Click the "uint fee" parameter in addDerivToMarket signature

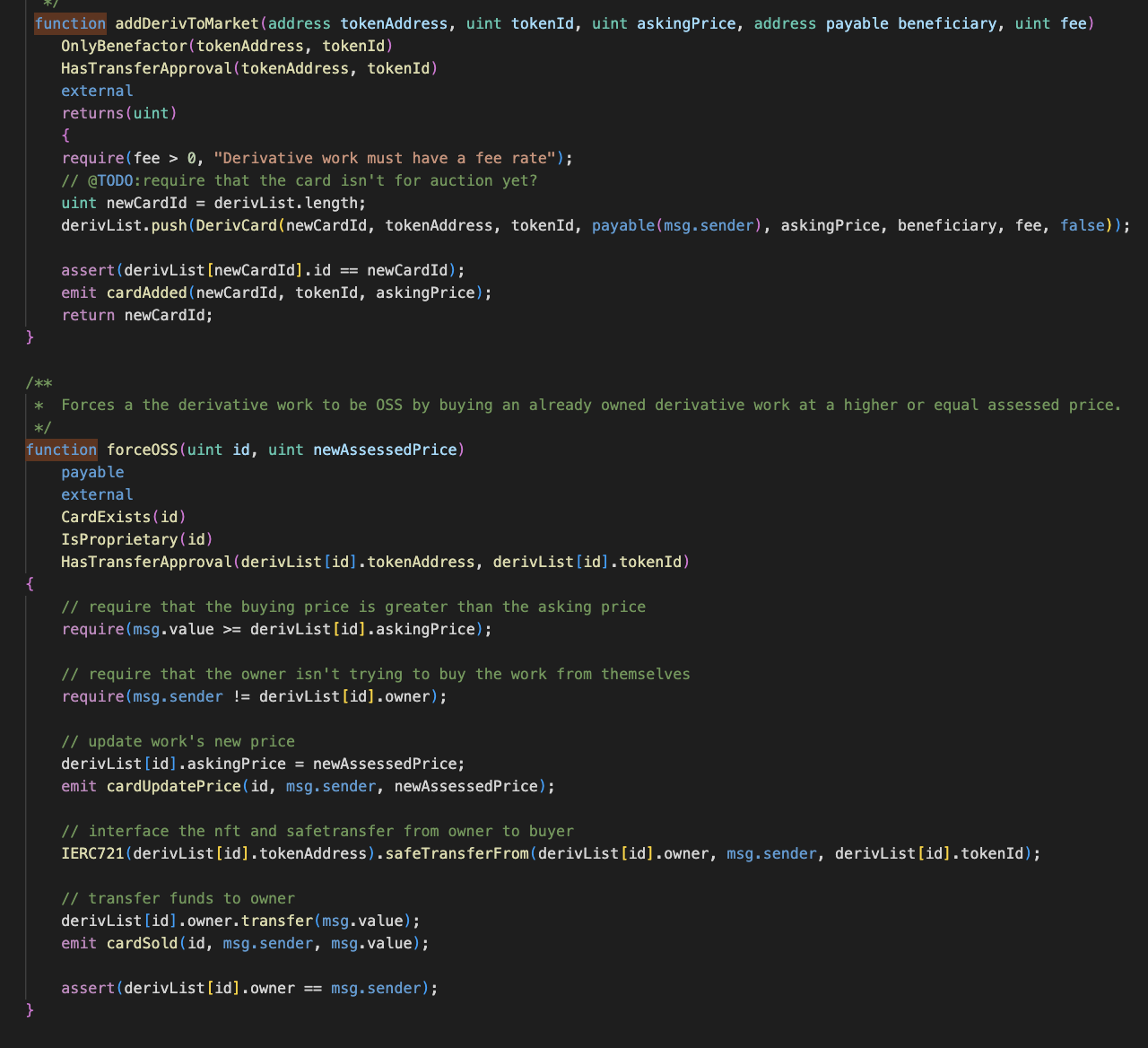pos(1050,23)
